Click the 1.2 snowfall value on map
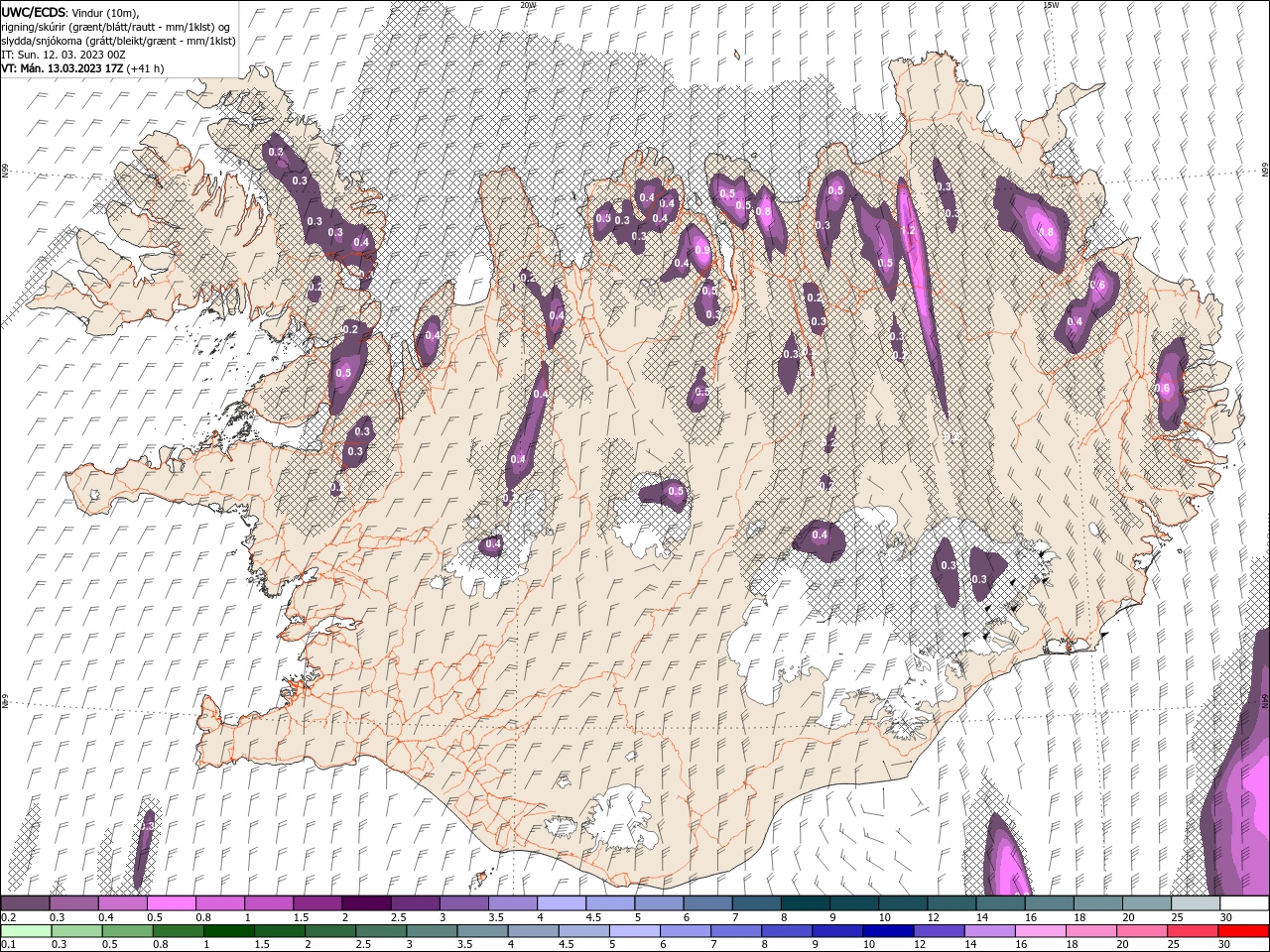1270x952 pixels. (x=907, y=230)
